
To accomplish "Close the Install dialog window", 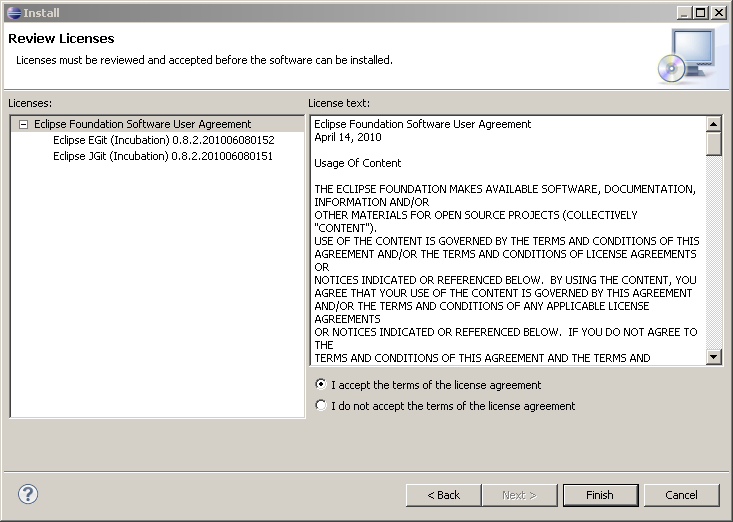I will [x=719, y=12].
